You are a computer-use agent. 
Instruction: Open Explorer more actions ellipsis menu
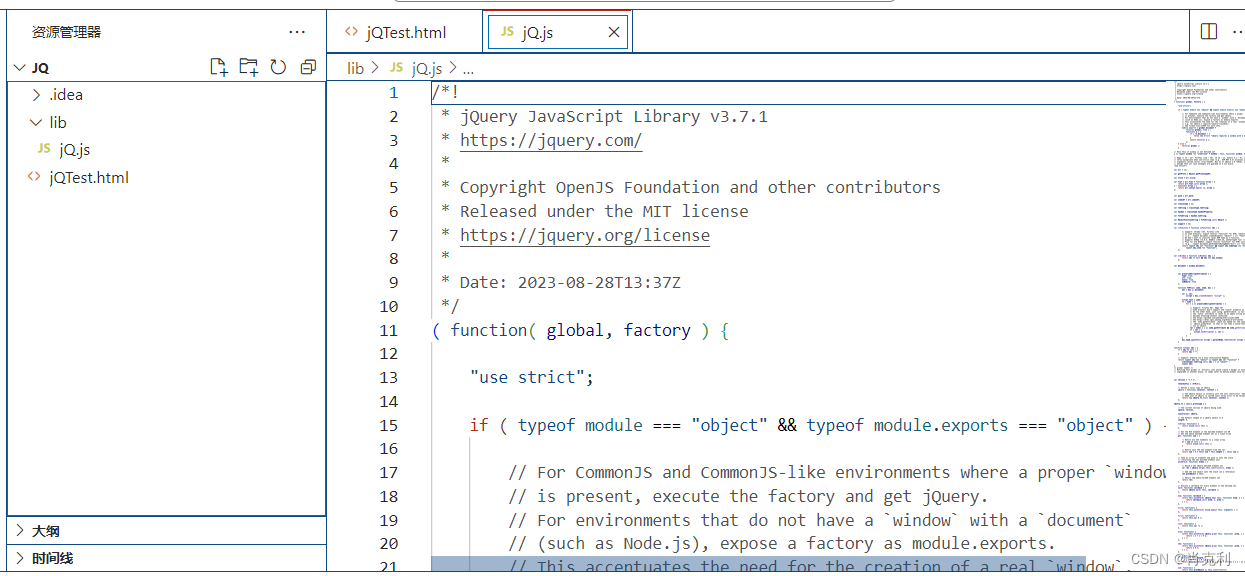click(x=297, y=31)
